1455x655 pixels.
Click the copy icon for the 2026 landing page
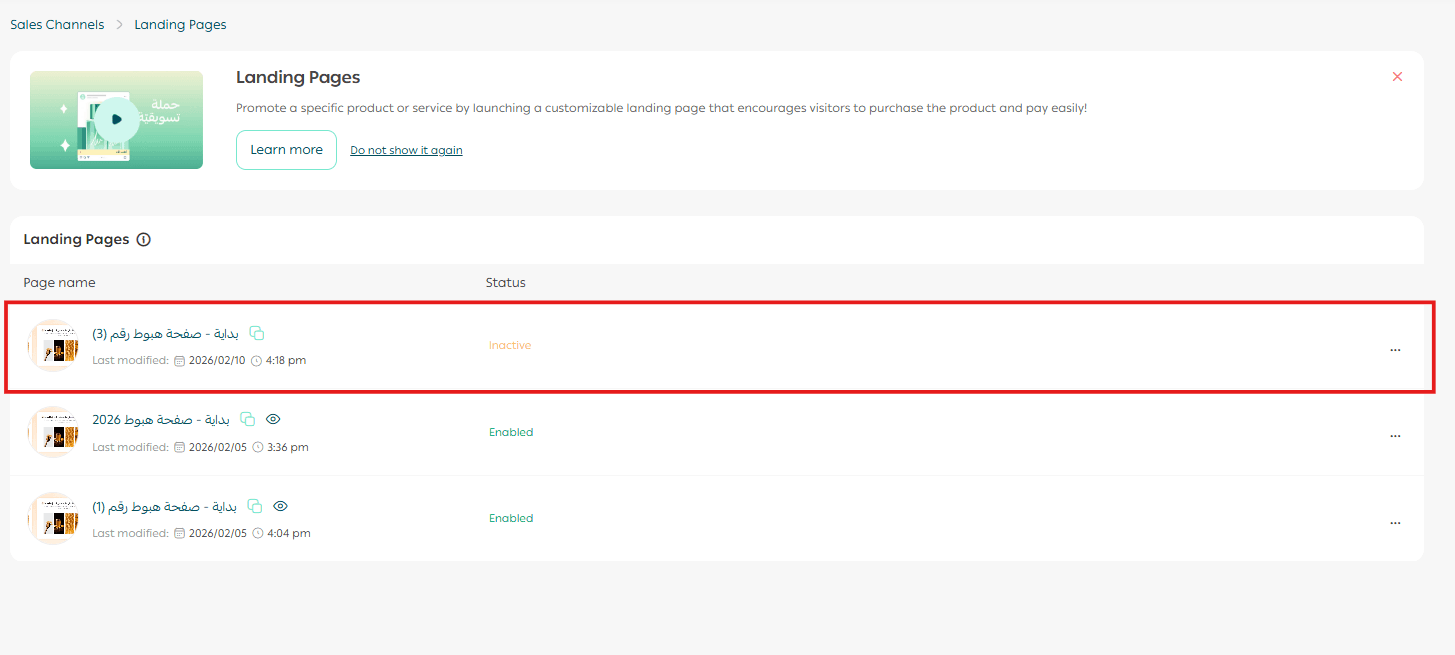pos(248,420)
